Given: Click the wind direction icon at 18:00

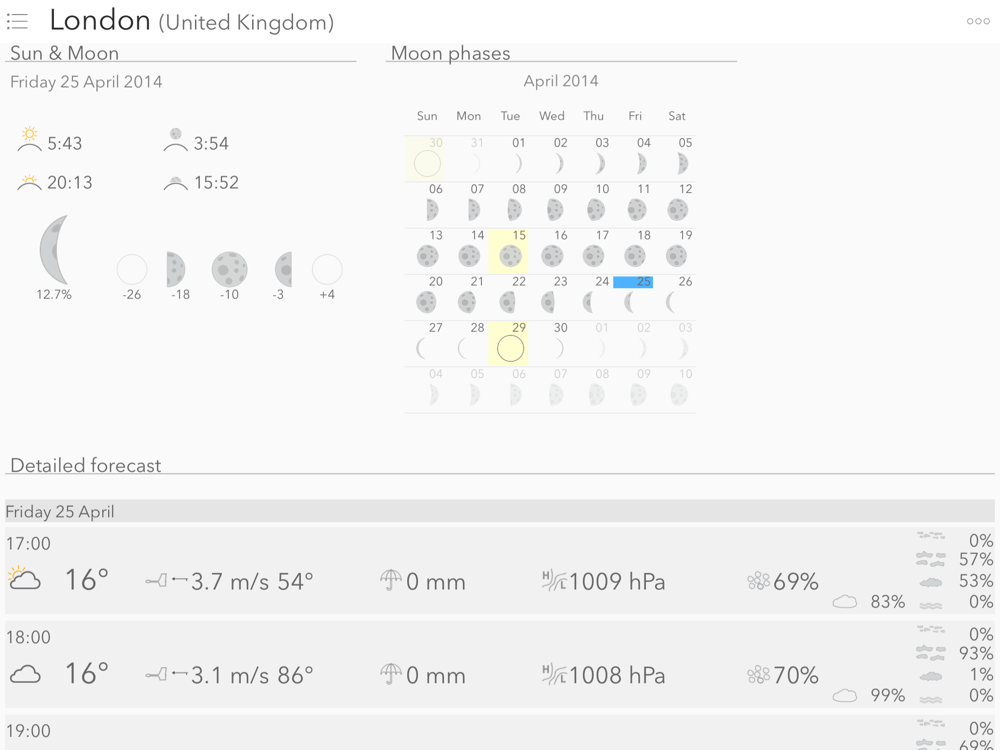Looking at the screenshot, I should click(166, 674).
